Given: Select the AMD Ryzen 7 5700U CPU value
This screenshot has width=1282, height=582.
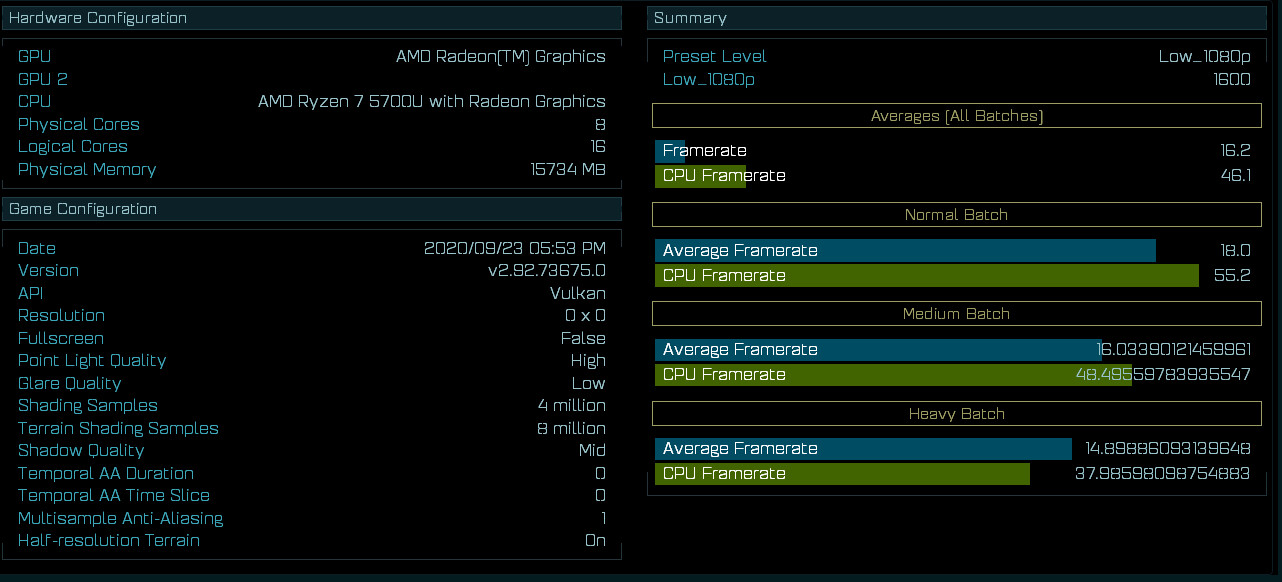Looking at the screenshot, I should click(x=432, y=101).
